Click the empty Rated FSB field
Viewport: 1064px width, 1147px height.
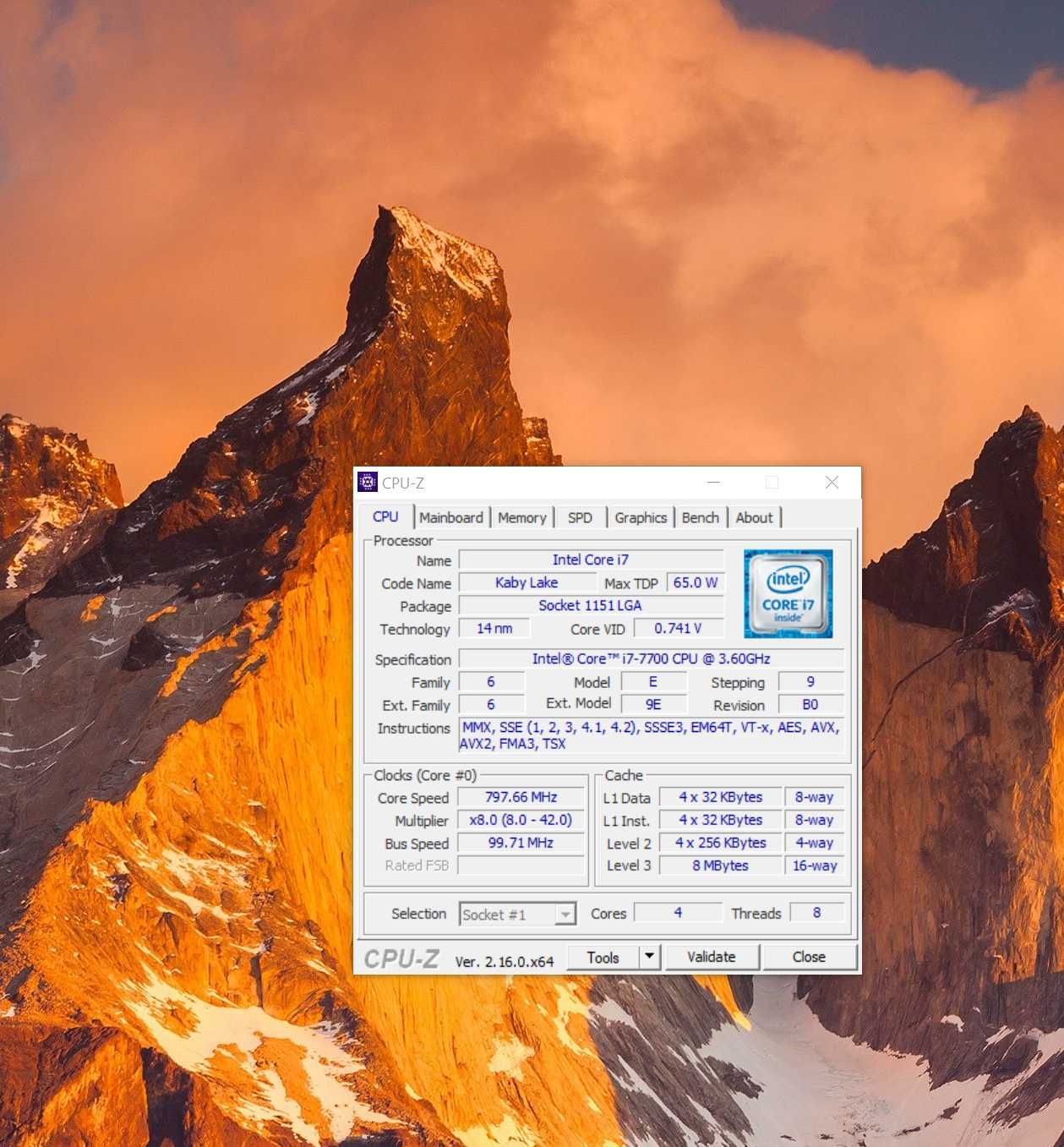521,866
